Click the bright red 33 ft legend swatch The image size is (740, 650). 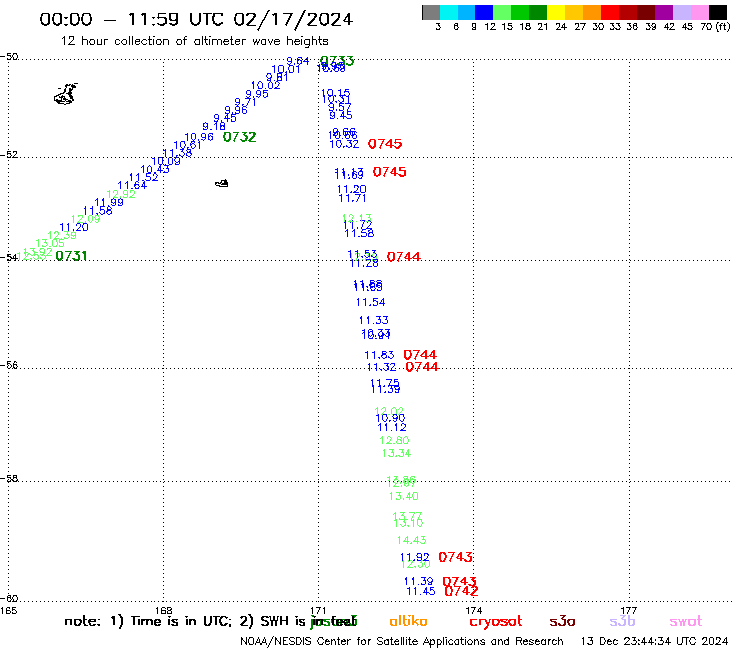(x=610, y=12)
